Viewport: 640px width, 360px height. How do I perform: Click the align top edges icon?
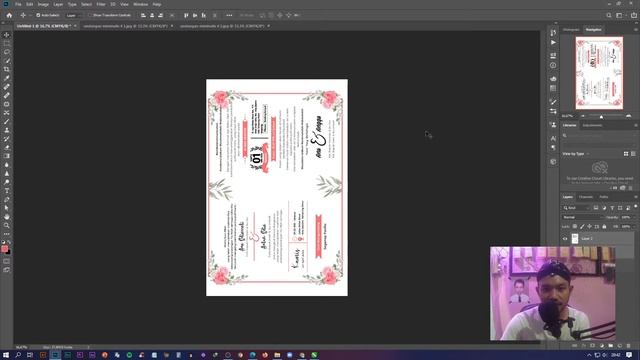pyautogui.click(x=186, y=15)
